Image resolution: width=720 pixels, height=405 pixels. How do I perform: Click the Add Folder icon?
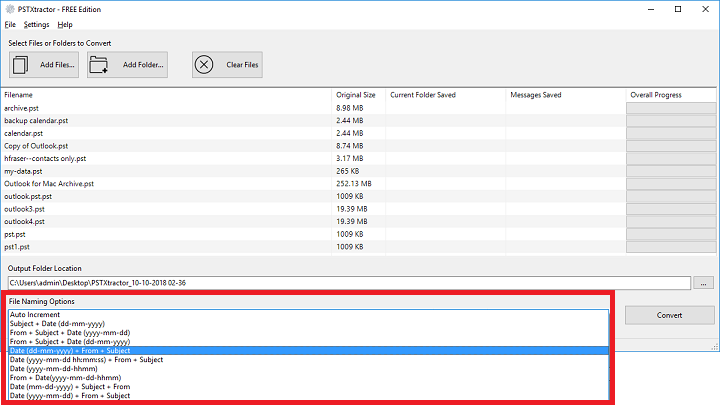(x=98, y=65)
